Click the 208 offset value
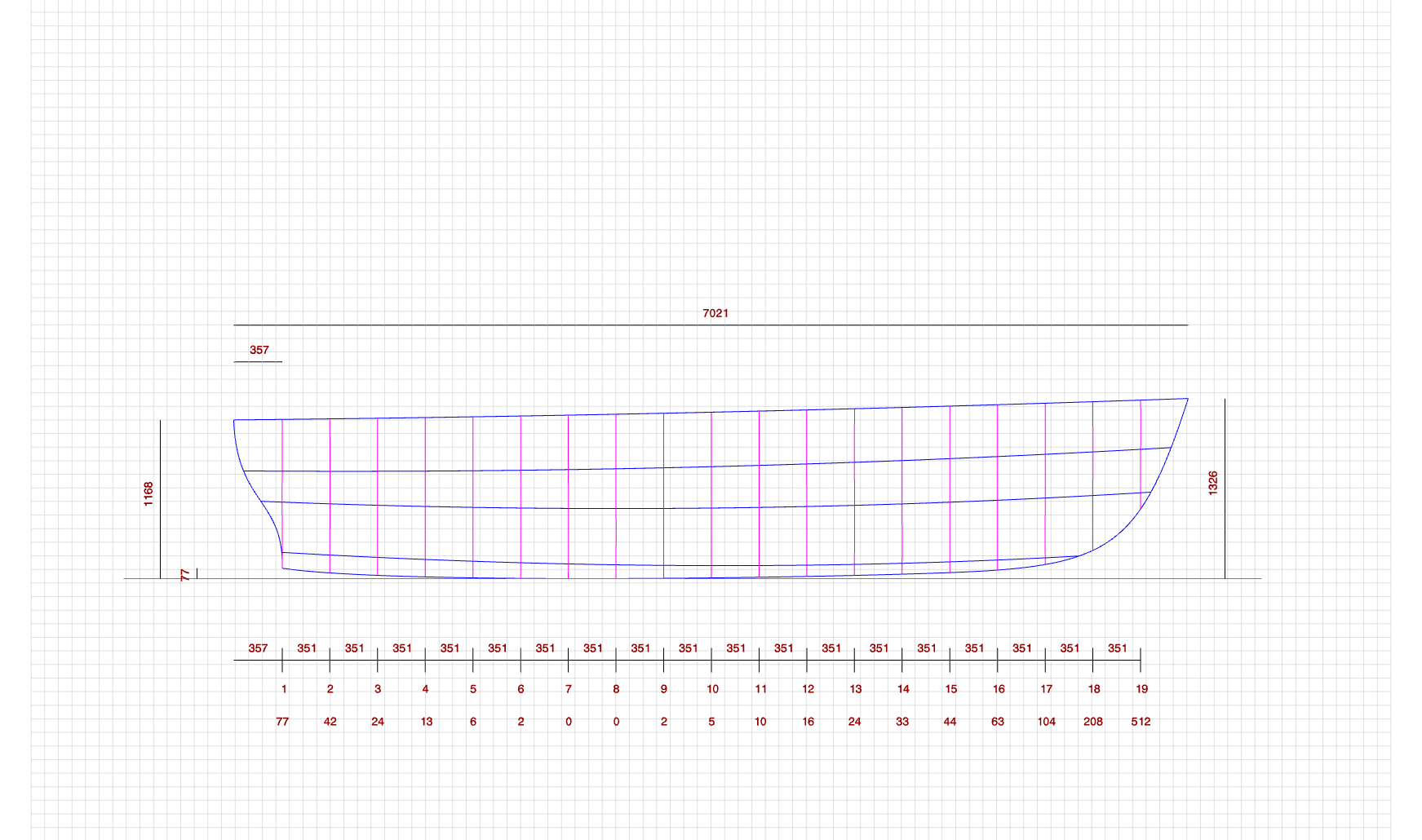The image size is (1422, 840). [x=1093, y=722]
